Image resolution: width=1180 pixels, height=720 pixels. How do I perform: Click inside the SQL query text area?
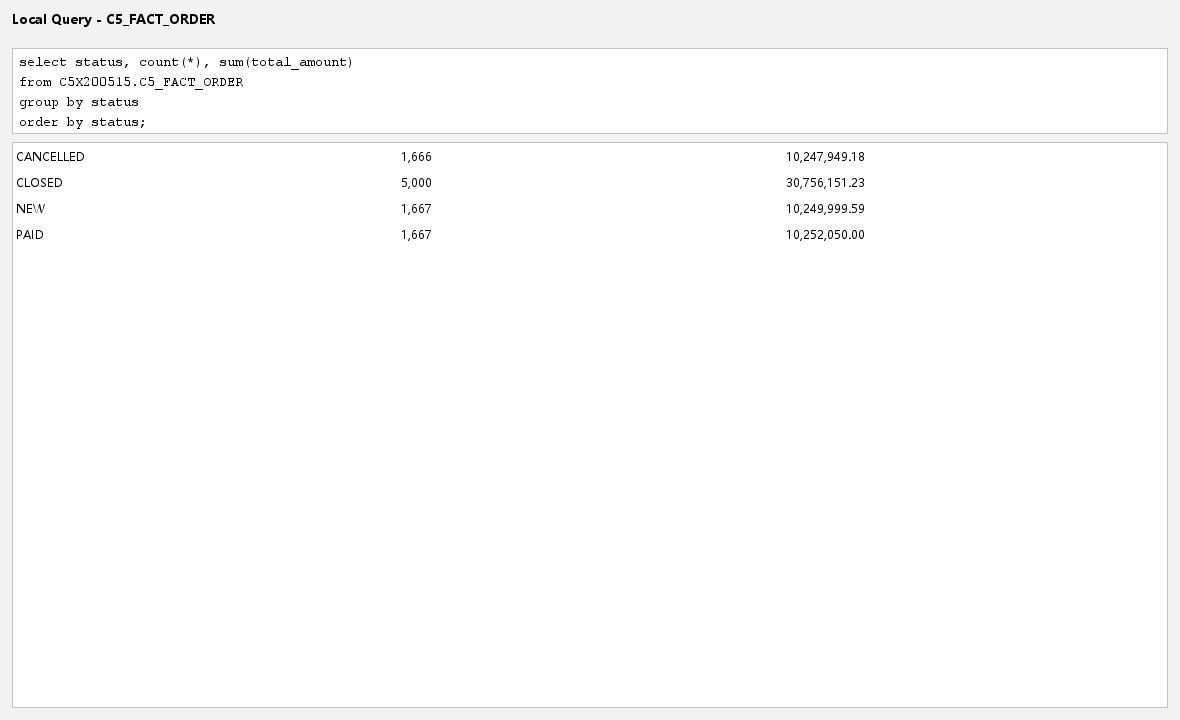pyautogui.click(x=589, y=91)
